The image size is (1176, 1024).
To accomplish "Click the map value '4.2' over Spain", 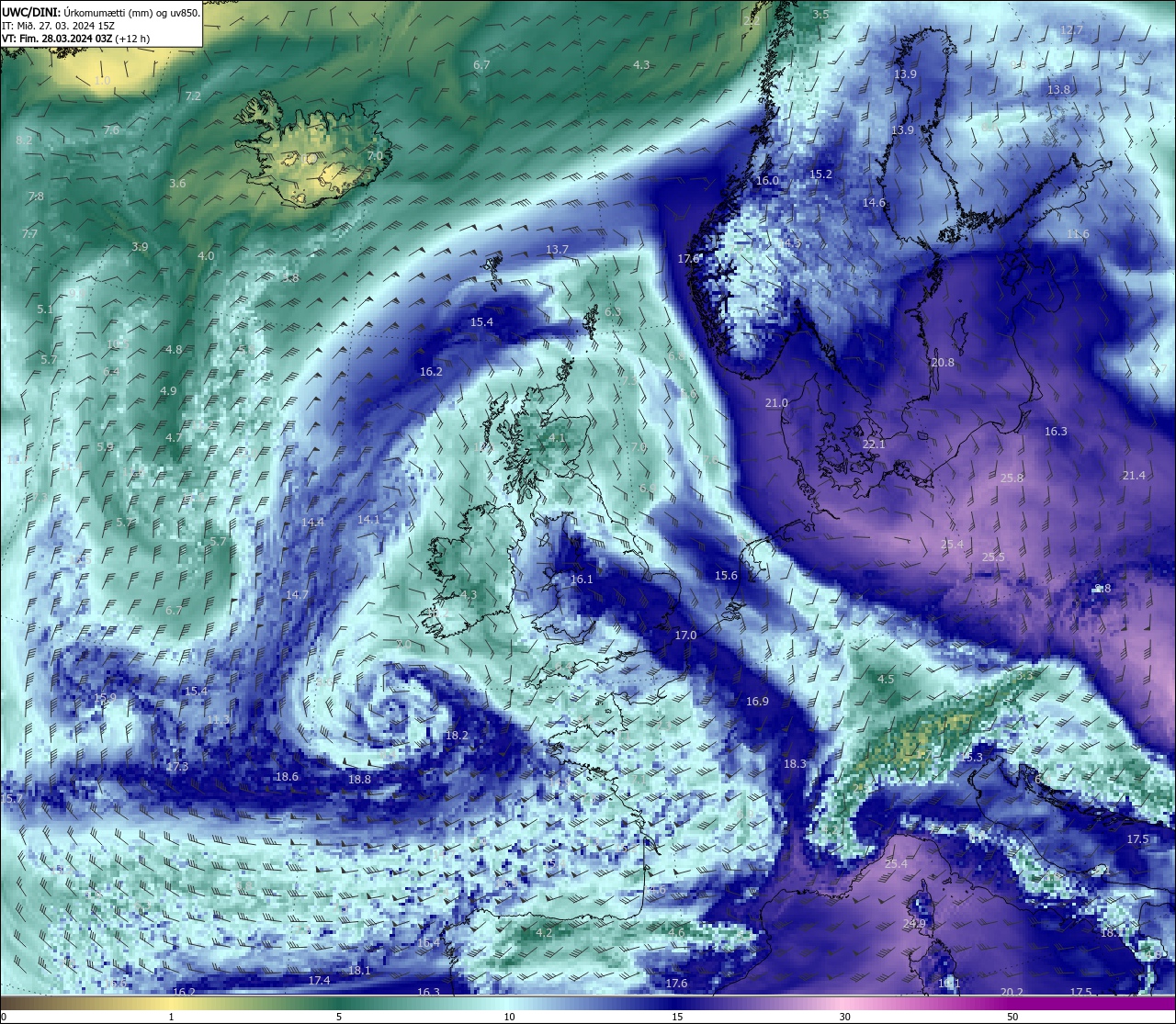I will click(544, 932).
